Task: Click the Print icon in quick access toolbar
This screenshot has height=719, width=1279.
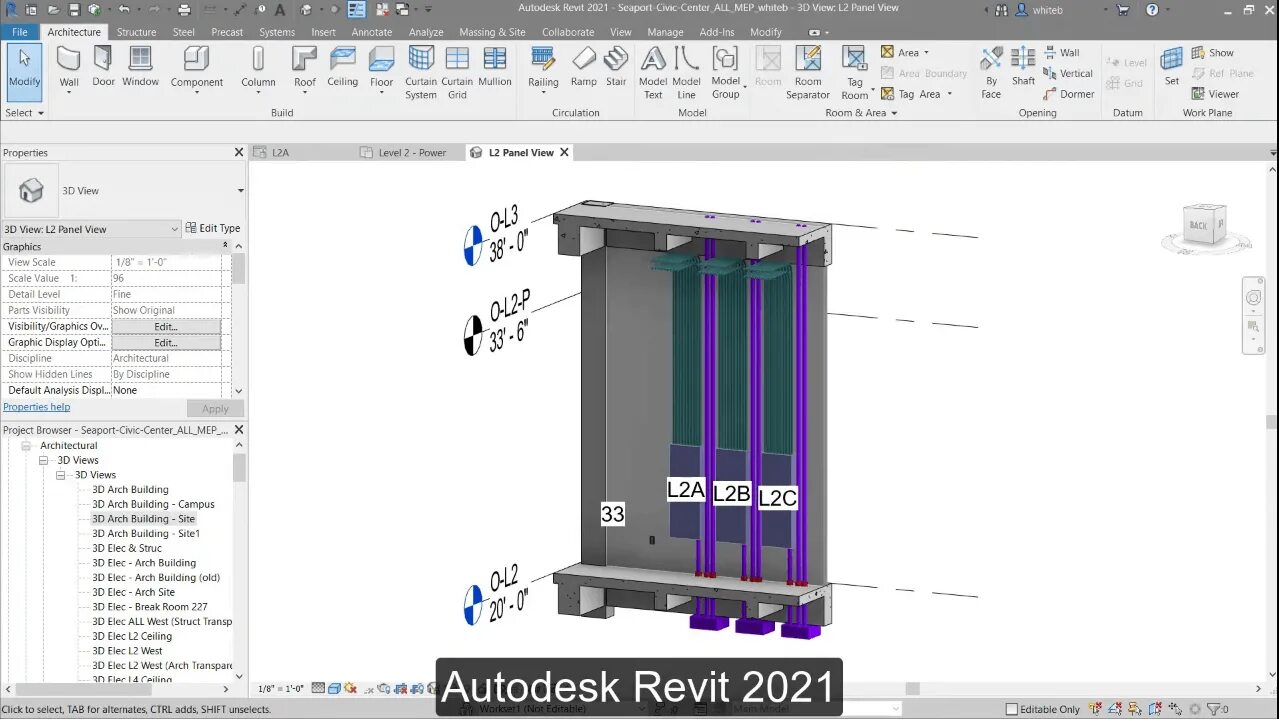Action: pos(183,10)
